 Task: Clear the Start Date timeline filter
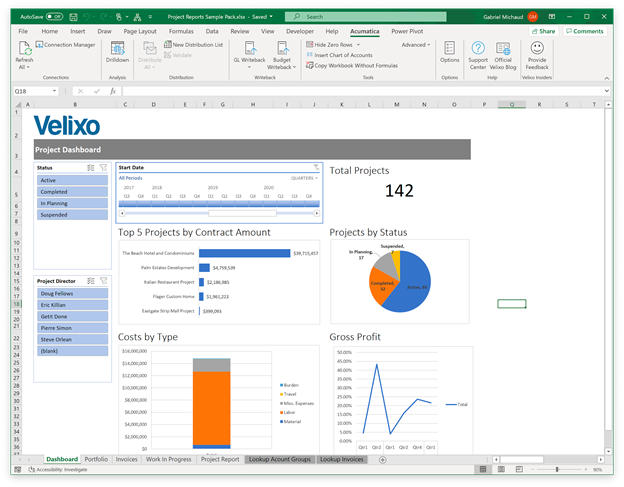(316, 167)
